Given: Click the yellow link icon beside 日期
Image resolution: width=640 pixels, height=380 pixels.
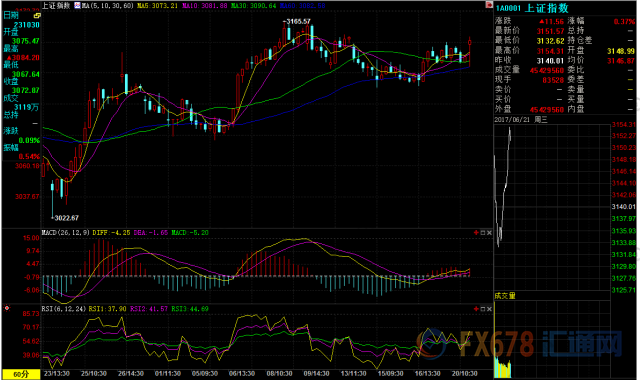Looking at the screenshot, I should [37, 16].
